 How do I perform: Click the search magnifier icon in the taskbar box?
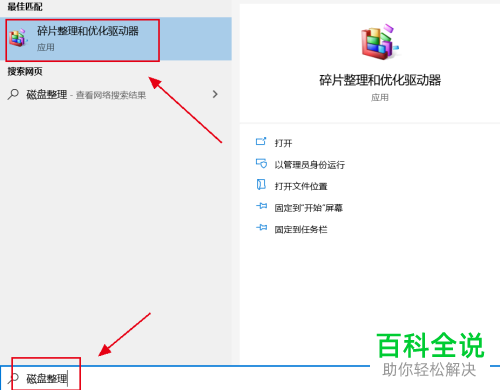(13, 378)
